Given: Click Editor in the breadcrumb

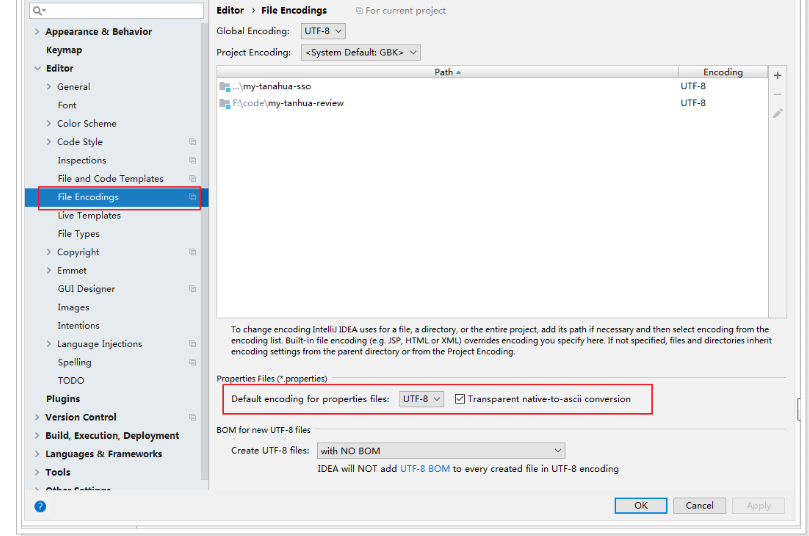Looking at the screenshot, I should pos(230,10).
